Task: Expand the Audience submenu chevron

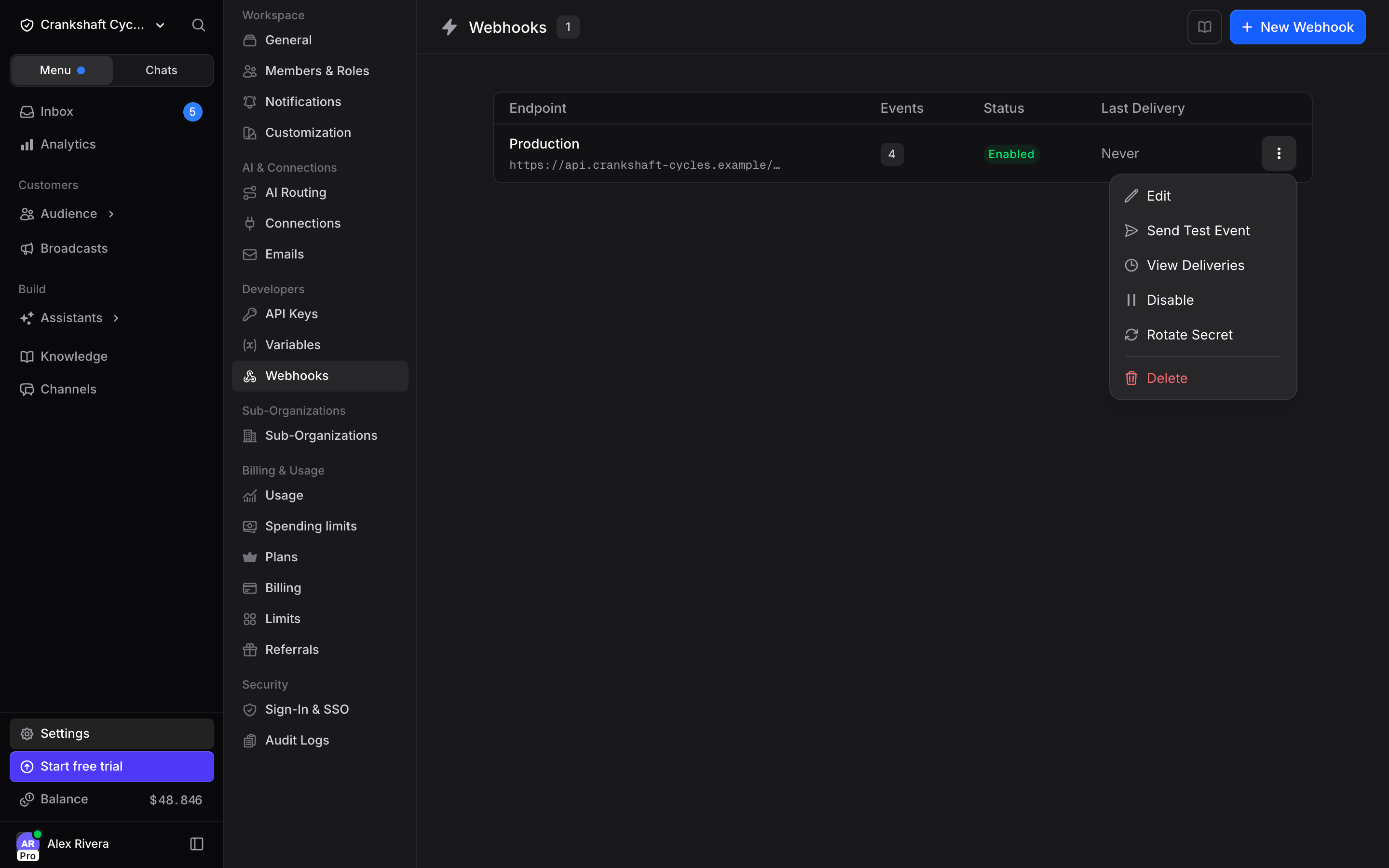Action: pyautogui.click(x=111, y=214)
